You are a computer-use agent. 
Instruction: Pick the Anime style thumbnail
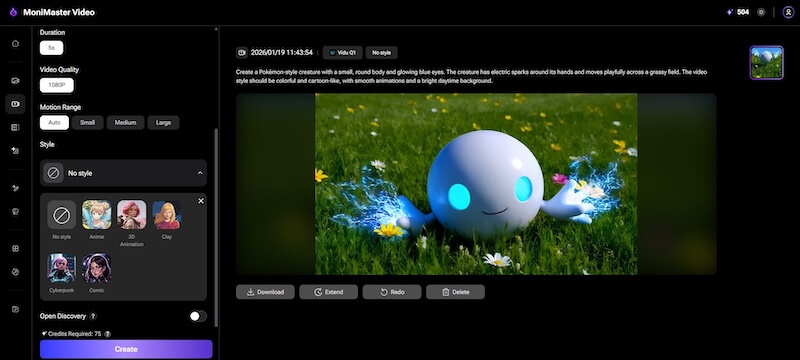(96, 215)
